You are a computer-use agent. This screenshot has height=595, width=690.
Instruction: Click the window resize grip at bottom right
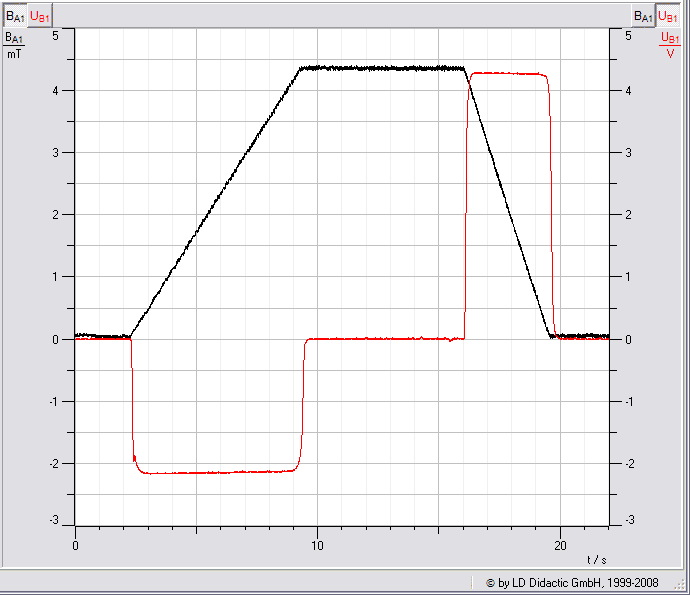682,587
